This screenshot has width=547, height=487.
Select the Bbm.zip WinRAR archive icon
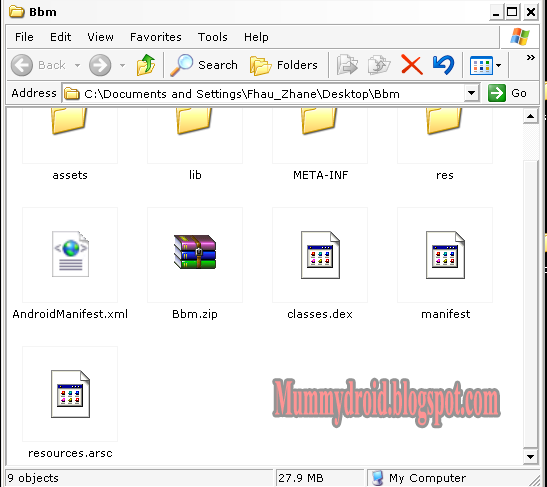(195, 252)
